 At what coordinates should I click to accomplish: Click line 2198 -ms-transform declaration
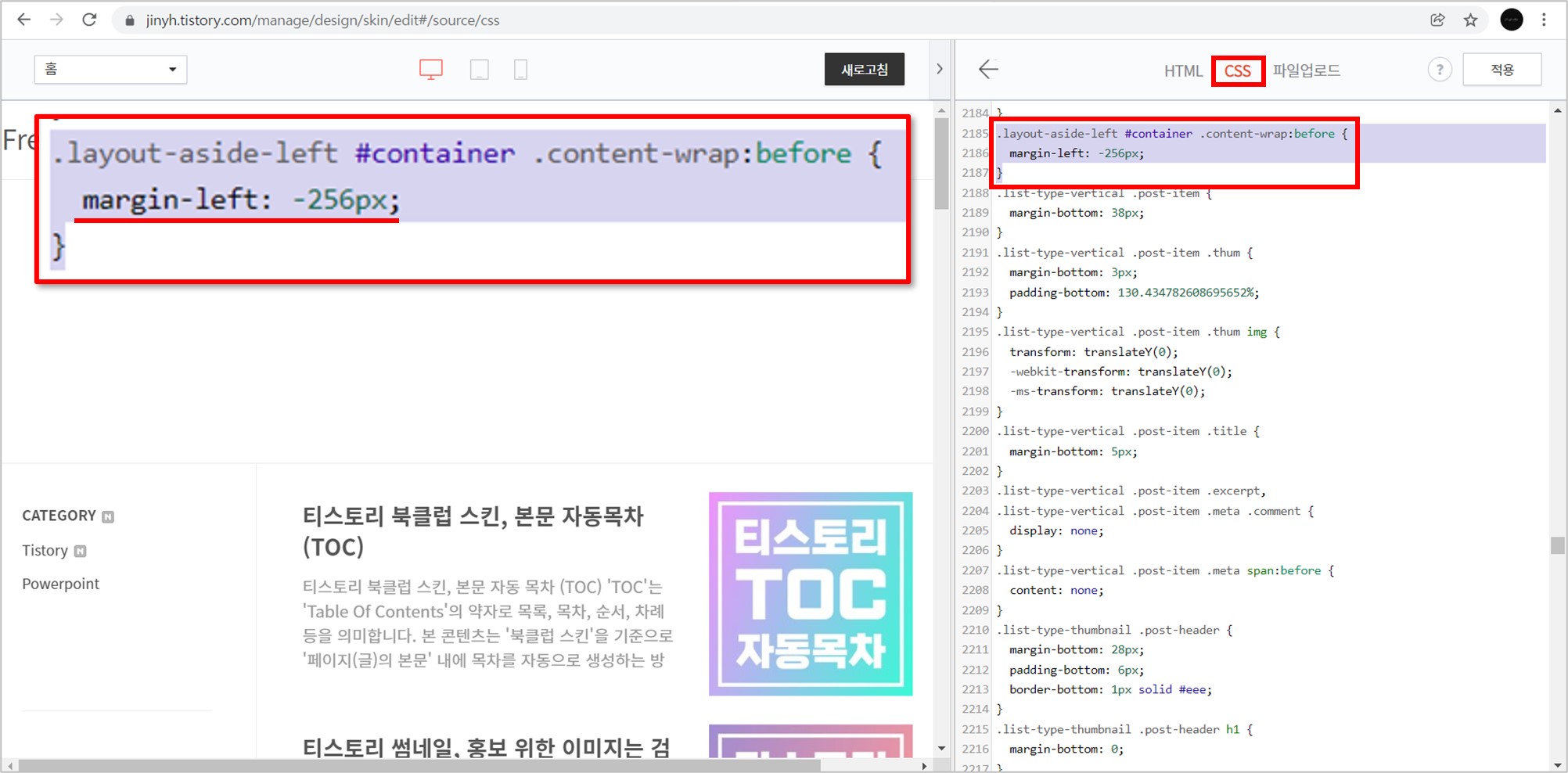[1107, 391]
